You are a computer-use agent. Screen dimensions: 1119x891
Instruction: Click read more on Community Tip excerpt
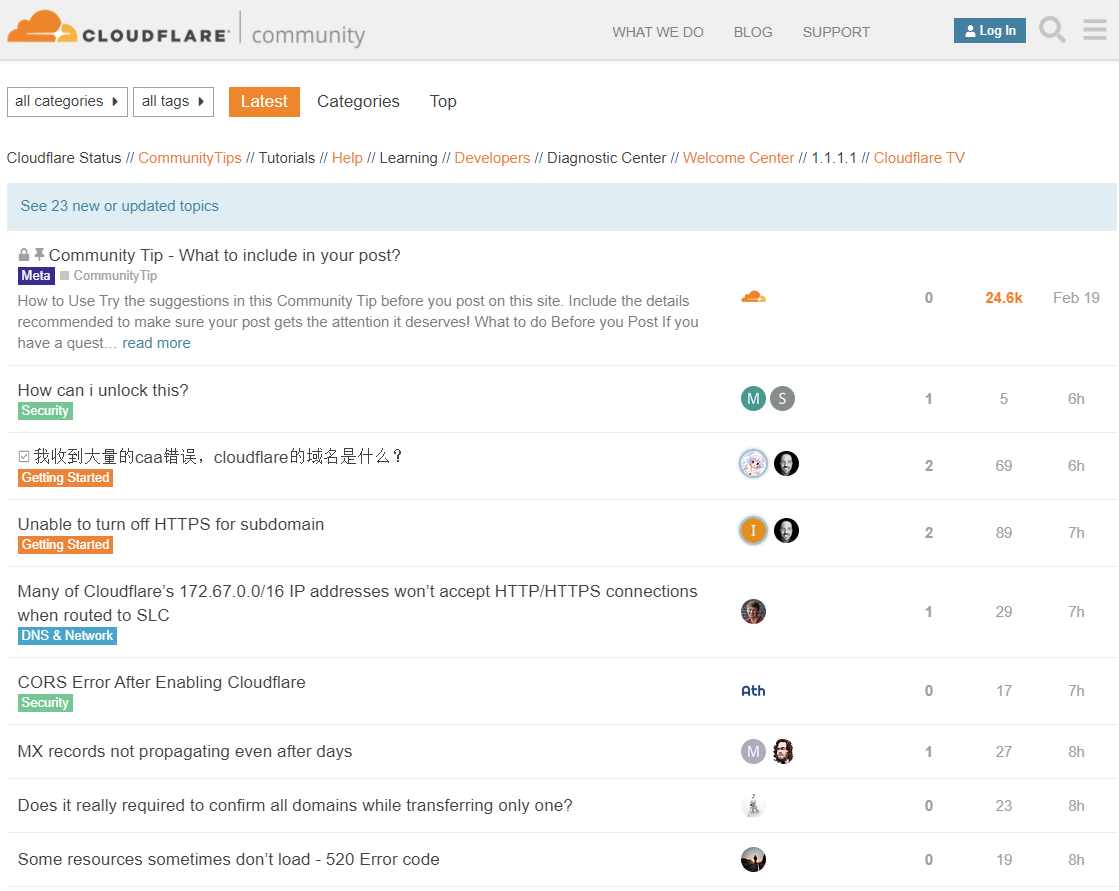click(x=156, y=343)
